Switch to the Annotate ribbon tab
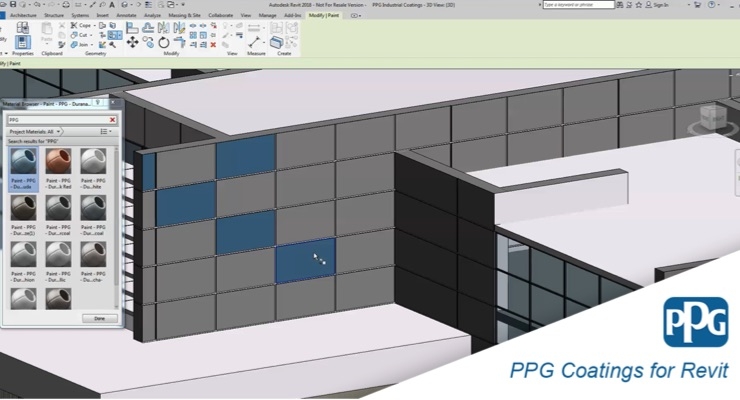This screenshot has height=400, width=740. tap(126, 16)
